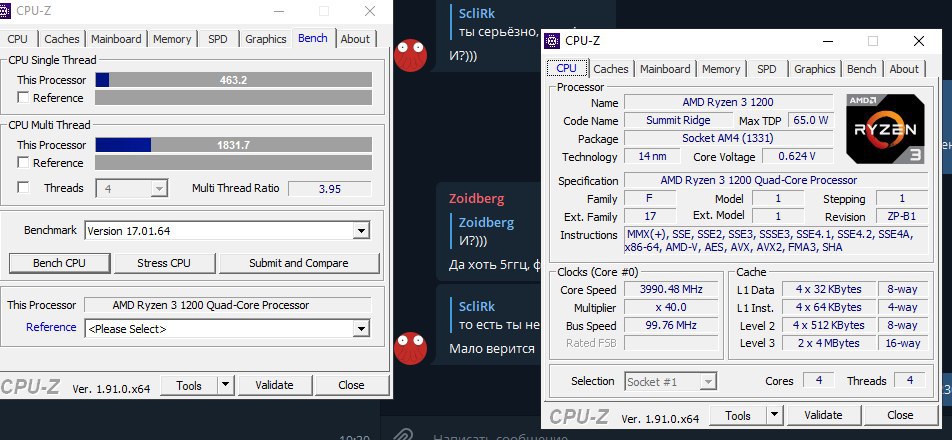Image resolution: width=952 pixels, height=440 pixels.
Task: Toggle the Threads checkbox
Action: (x=23, y=187)
